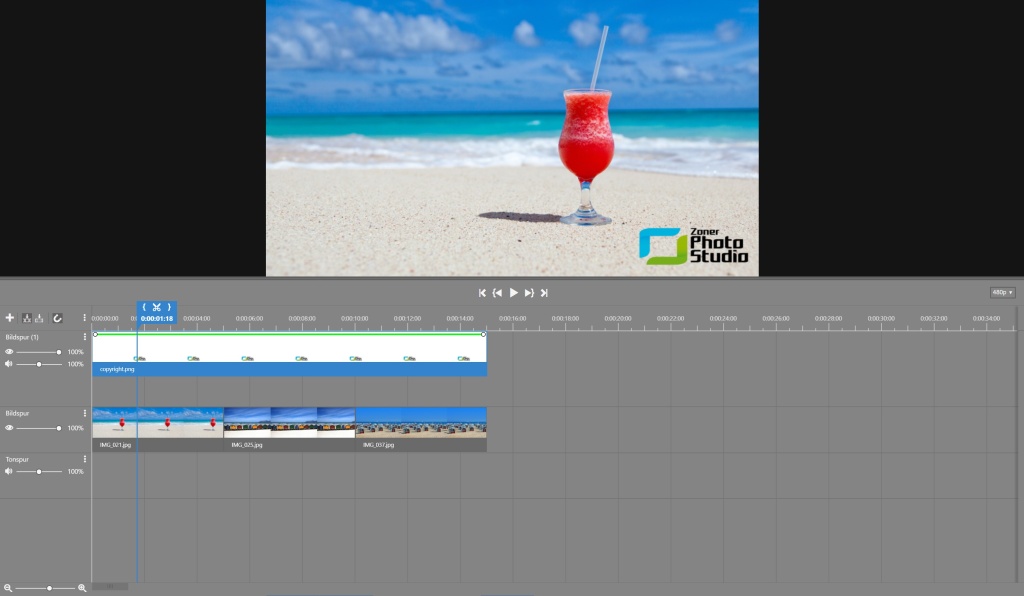Set trim start bracket on playhead
1024x596 pixels.
144,307
